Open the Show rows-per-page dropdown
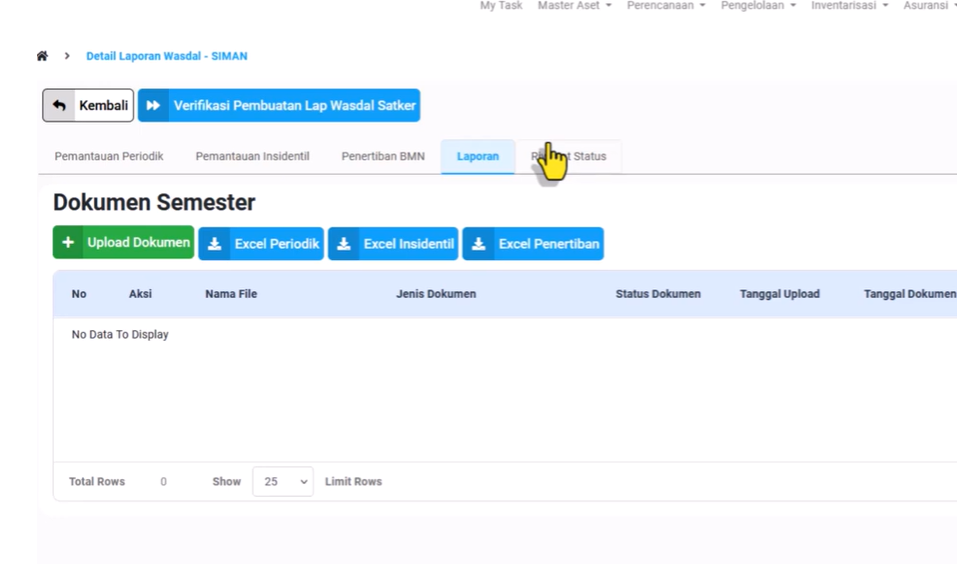This screenshot has height=564, width=957. click(283, 482)
